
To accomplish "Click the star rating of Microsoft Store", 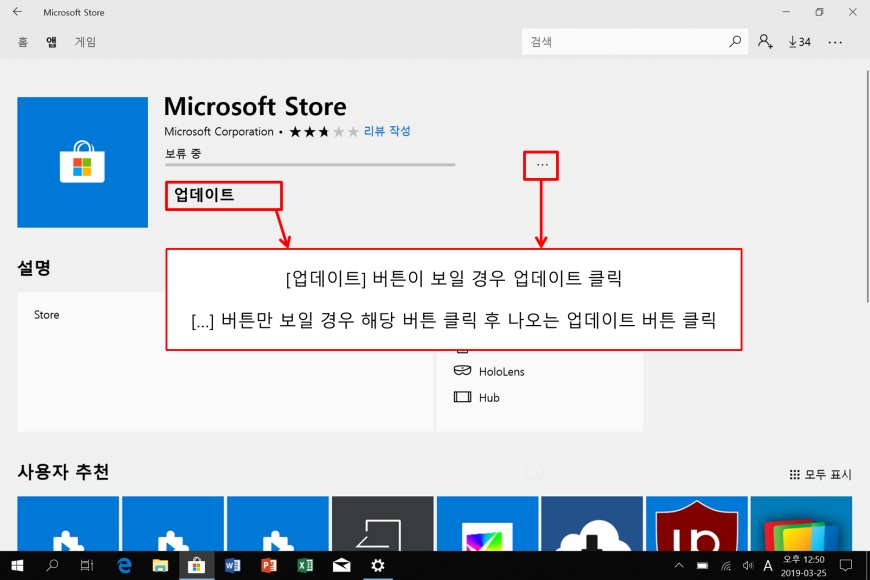I will [324, 132].
